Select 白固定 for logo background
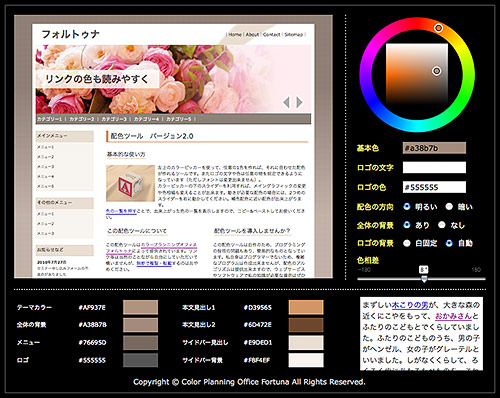 coord(407,243)
